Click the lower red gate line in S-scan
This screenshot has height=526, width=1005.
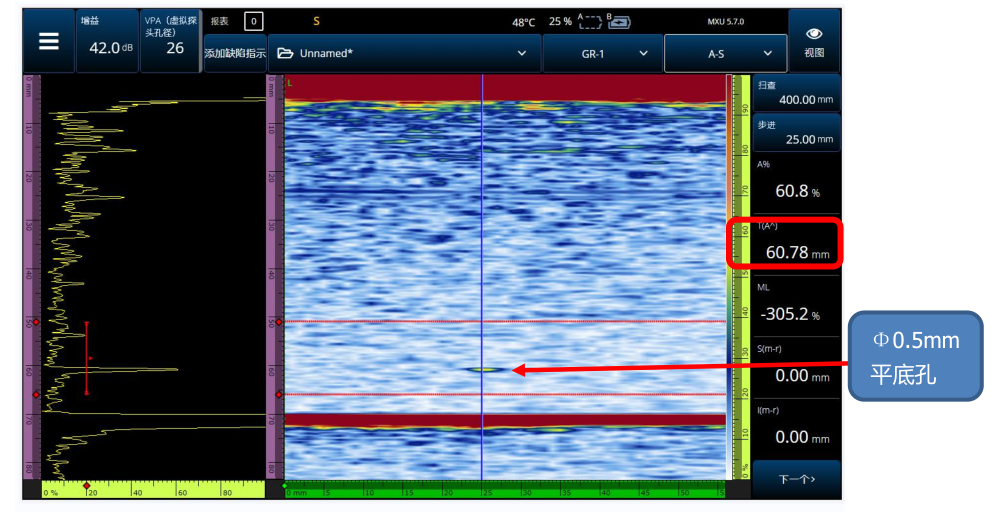[x=505, y=394]
